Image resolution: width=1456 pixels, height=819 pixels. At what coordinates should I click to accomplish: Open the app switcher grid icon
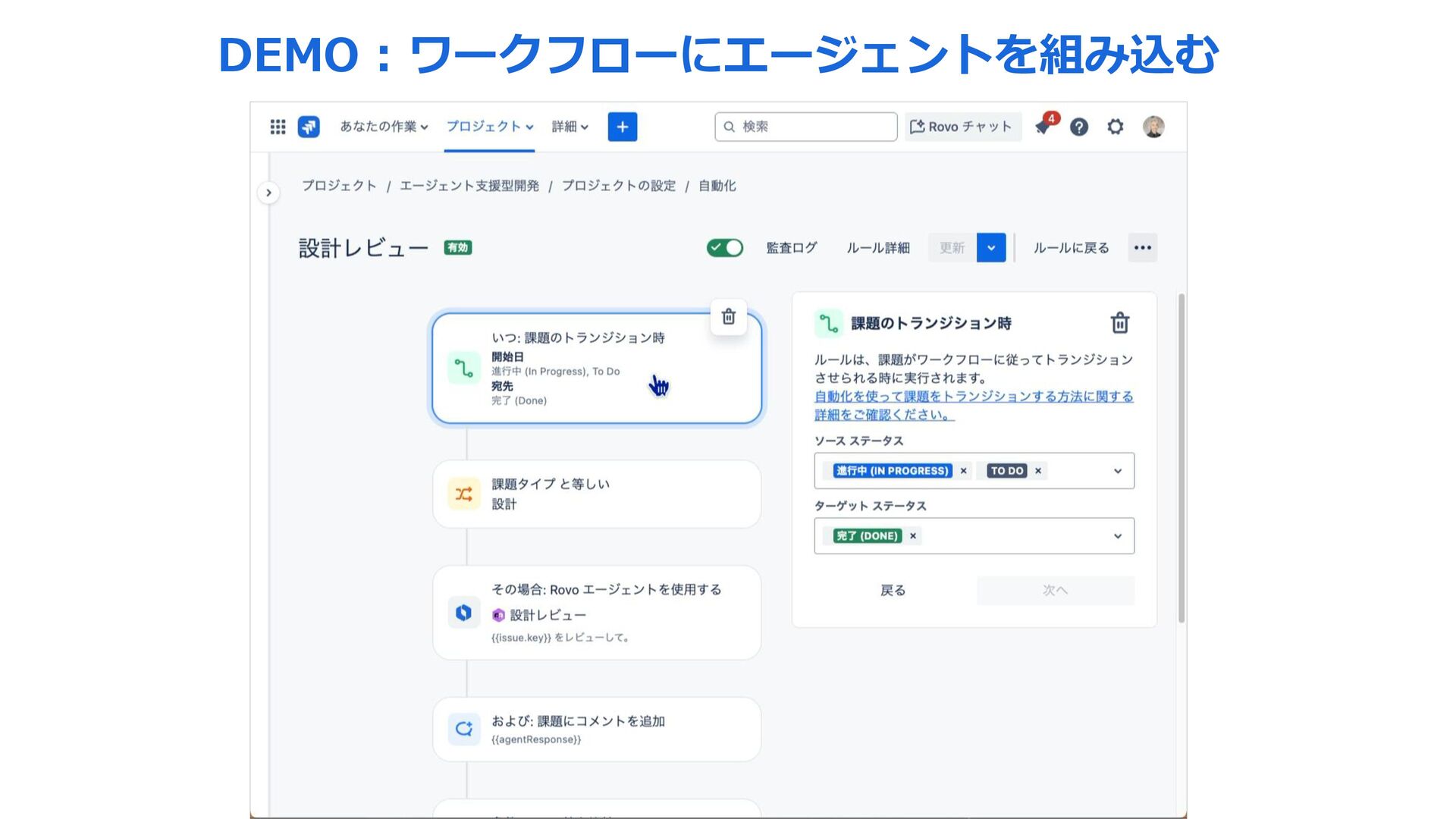point(278,127)
